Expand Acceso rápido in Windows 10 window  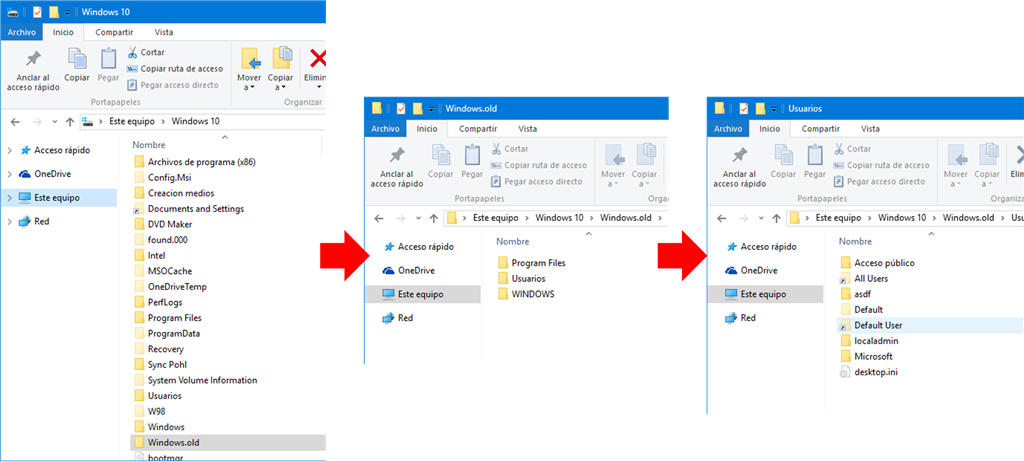coord(9,150)
